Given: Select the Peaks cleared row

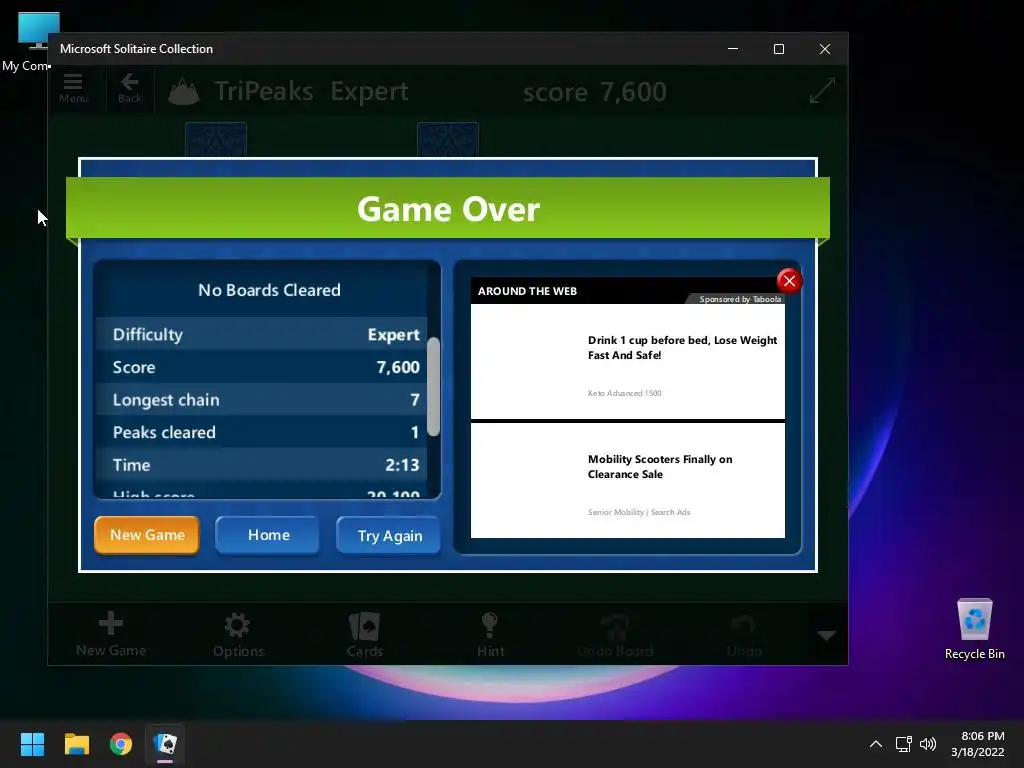Looking at the screenshot, I should click(261, 432).
